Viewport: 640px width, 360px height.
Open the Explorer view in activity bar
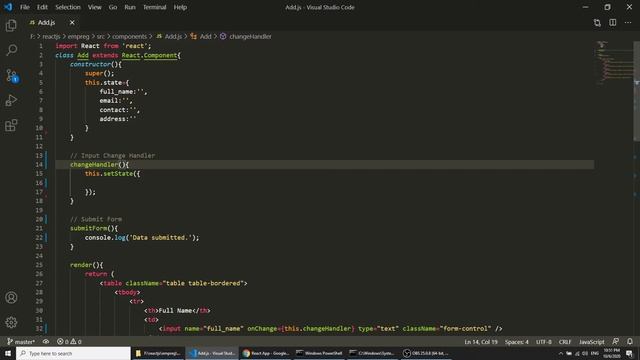(11, 25)
